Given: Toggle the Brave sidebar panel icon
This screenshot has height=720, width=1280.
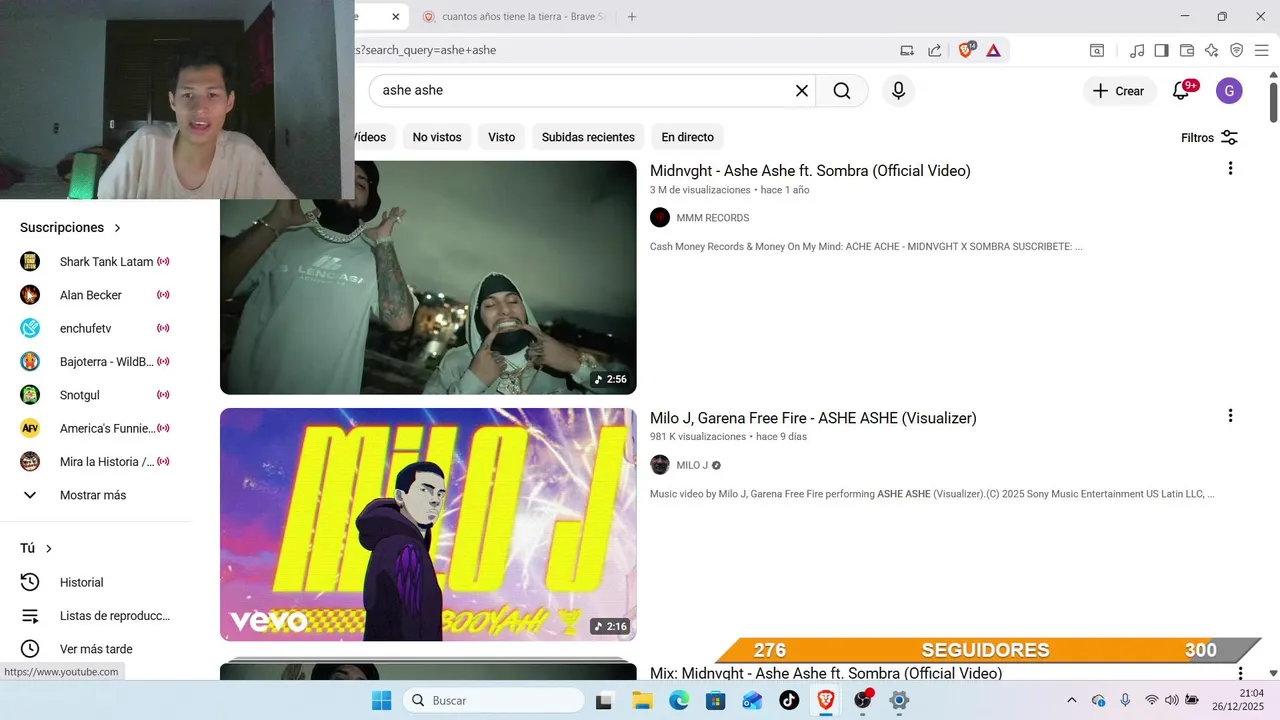Looking at the screenshot, I should click(1161, 50).
